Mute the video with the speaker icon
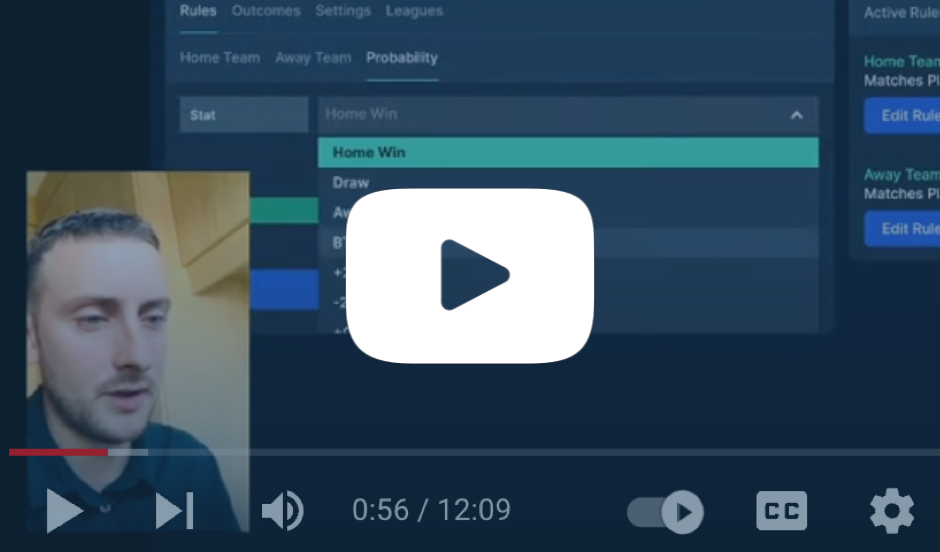 [x=281, y=511]
